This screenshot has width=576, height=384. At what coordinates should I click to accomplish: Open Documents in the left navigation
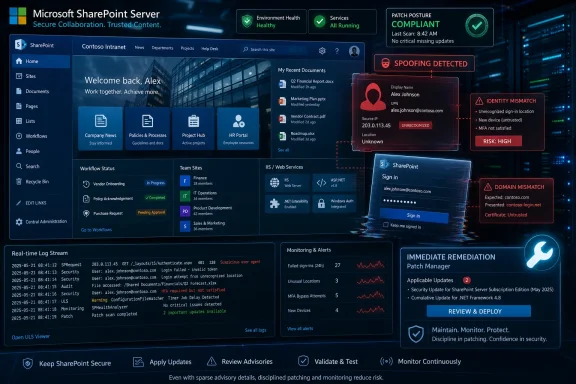pyautogui.click(x=32, y=91)
